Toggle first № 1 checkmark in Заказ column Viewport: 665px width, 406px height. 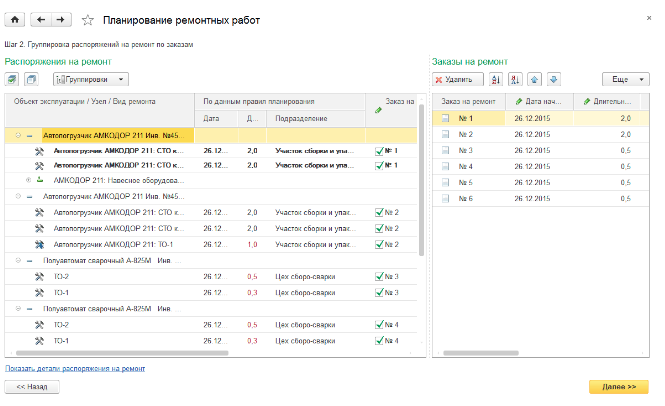click(x=379, y=151)
